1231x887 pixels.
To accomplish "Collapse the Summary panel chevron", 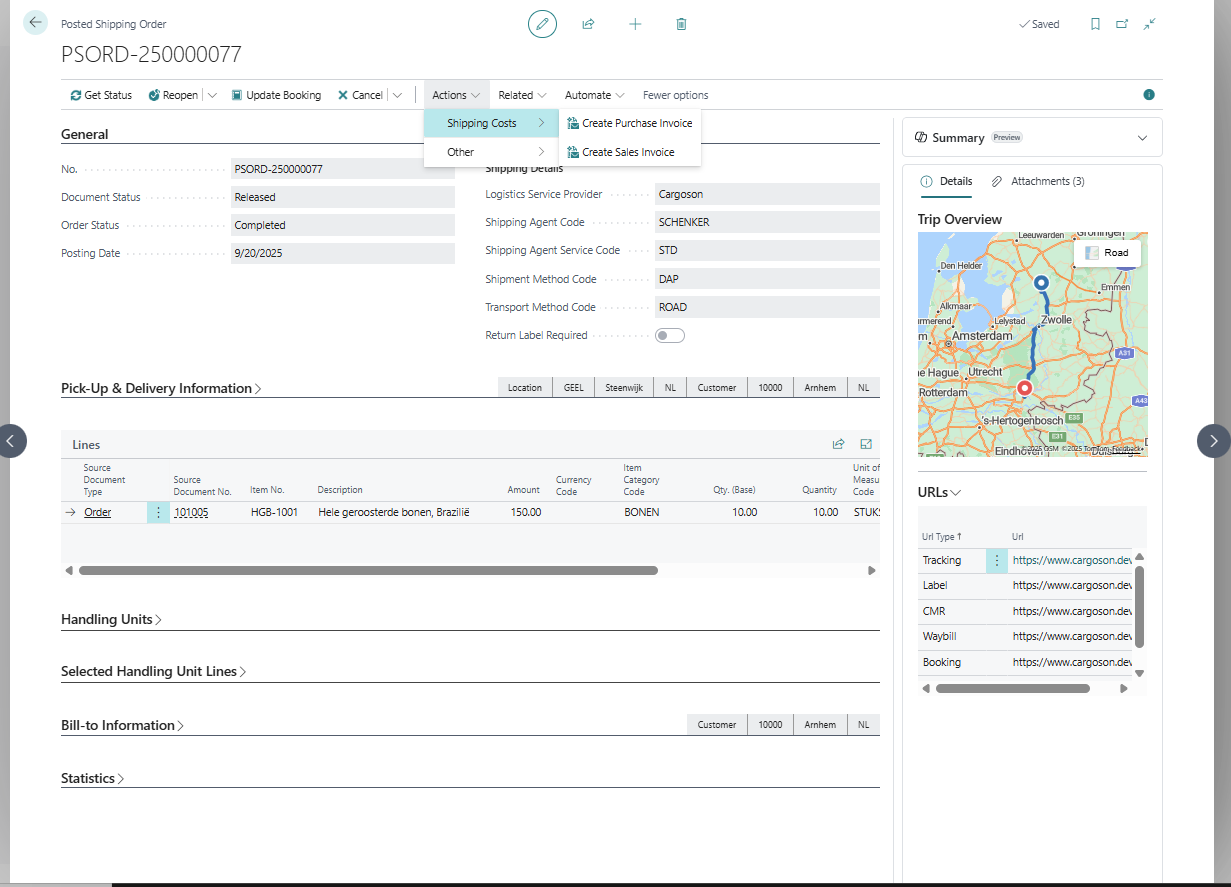I will (1142, 138).
